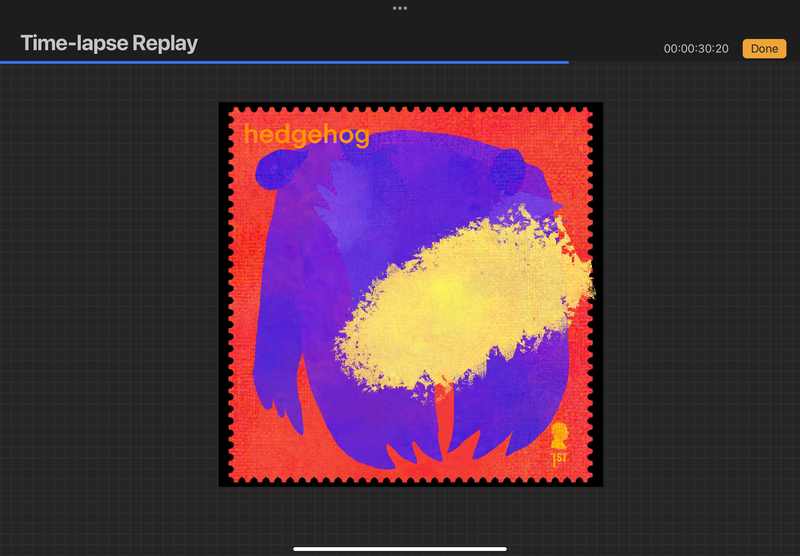Click the 00:00:30:20 timecode

click(696, 49)
